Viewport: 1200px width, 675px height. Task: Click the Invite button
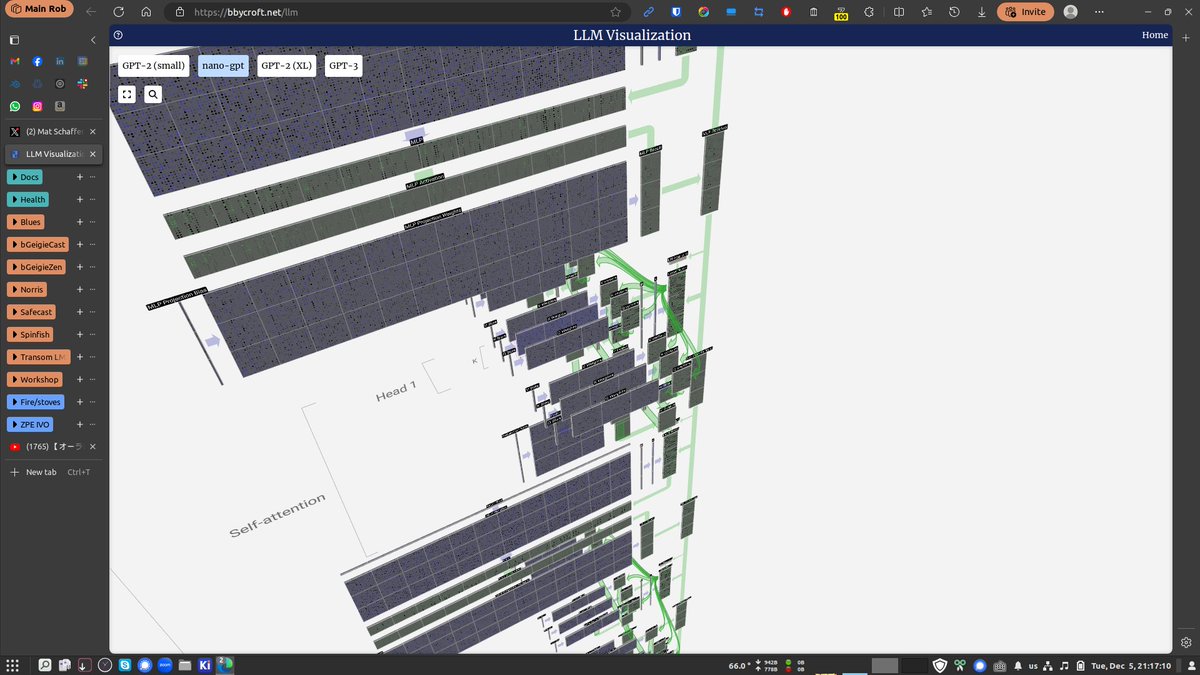(1025, 12)
